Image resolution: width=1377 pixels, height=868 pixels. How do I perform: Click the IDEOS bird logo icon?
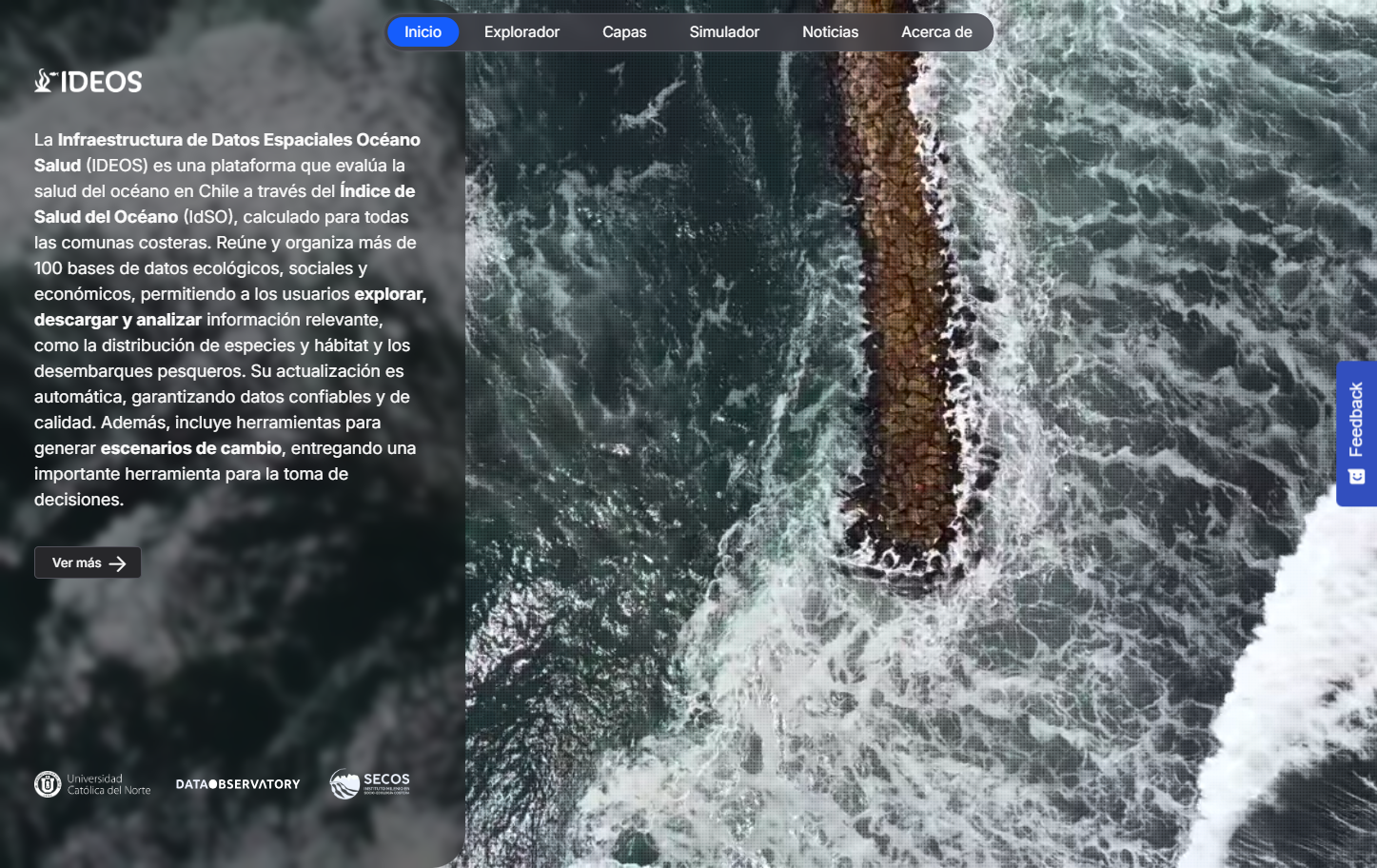pos(46,81)
